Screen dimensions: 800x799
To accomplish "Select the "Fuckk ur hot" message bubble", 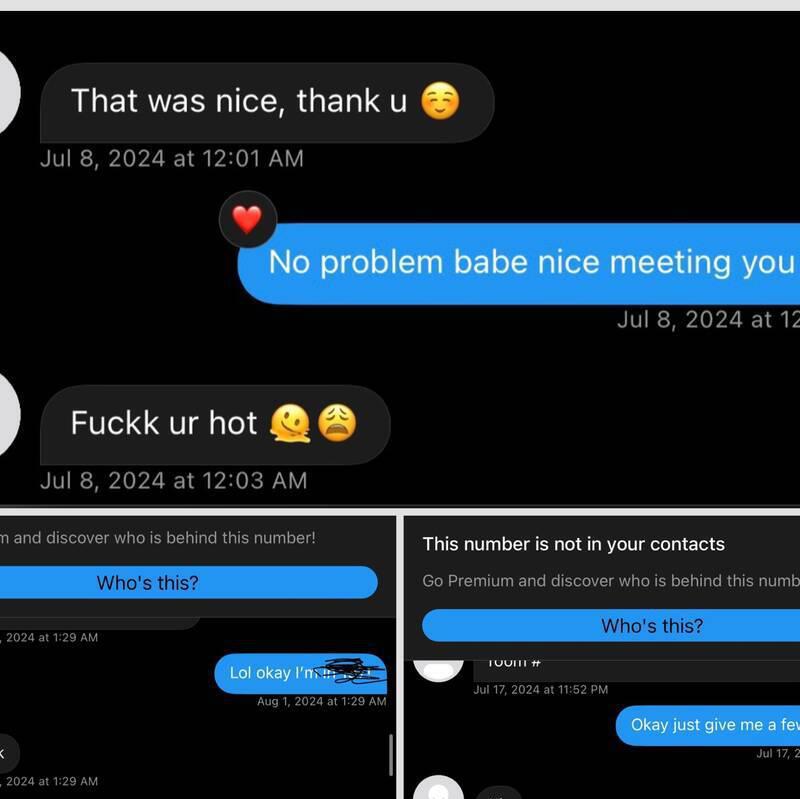I will tap(215, 425).
